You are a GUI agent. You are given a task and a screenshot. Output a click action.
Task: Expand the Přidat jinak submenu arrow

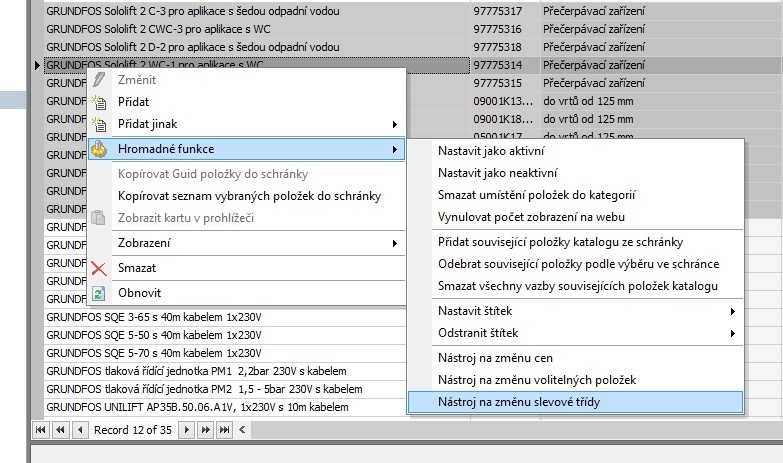click(x=394, y=124)
